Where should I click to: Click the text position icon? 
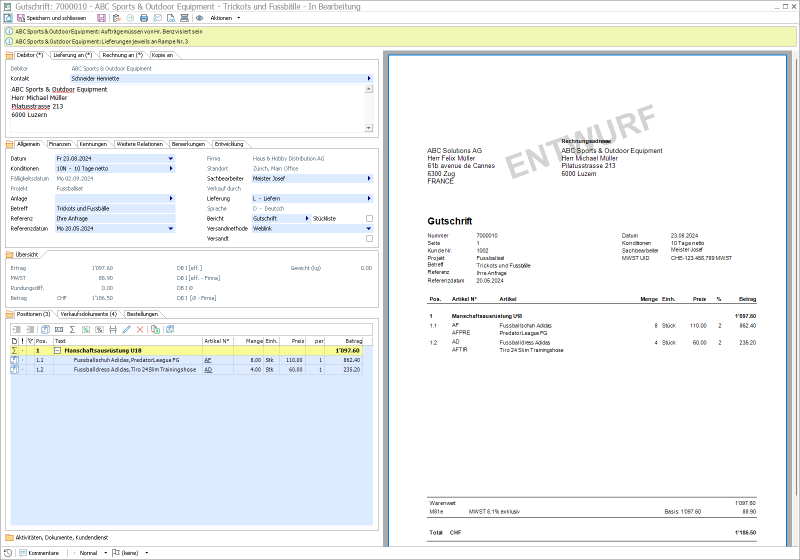59,329
